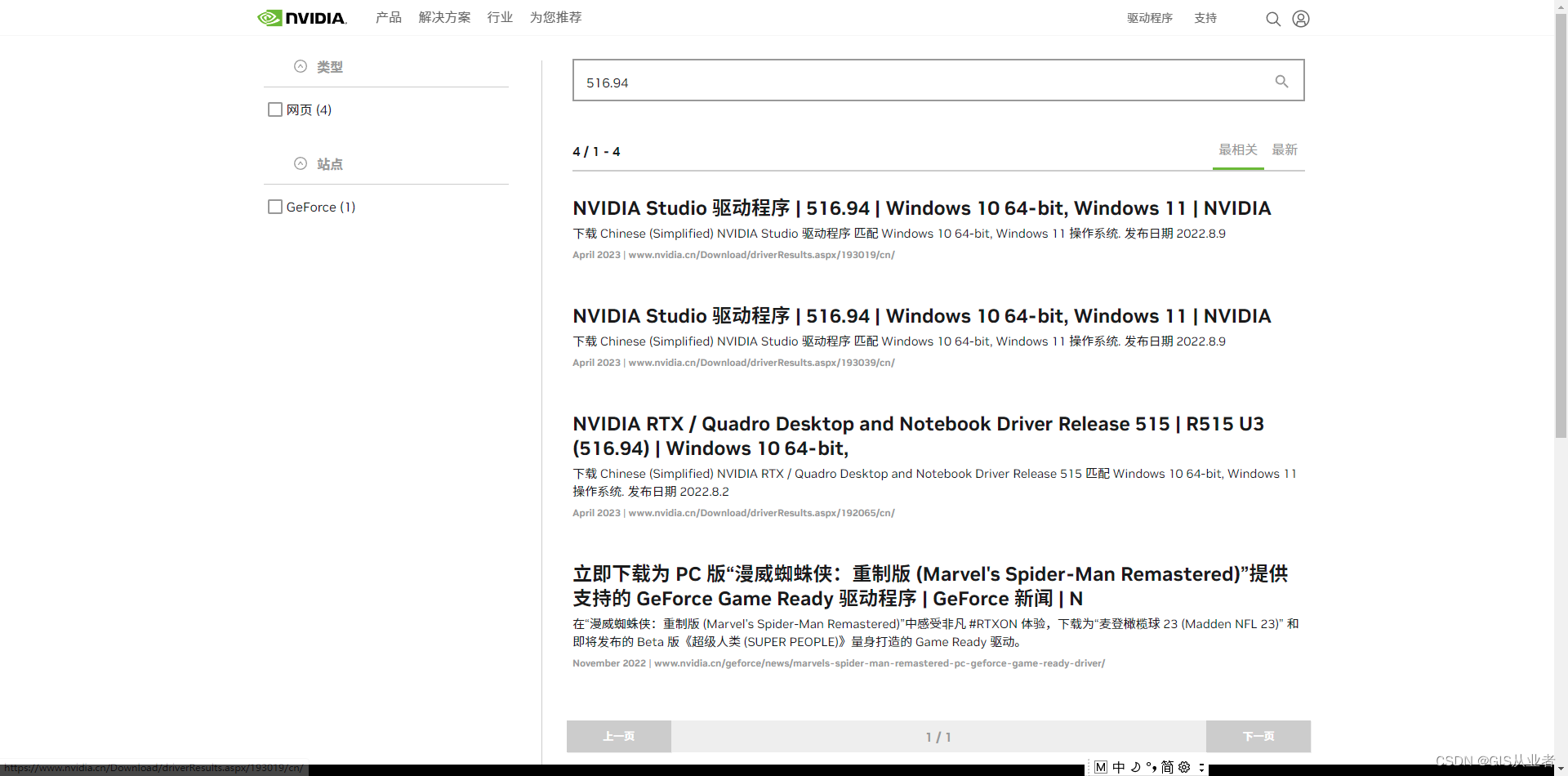Open first NVIDIA Studio 516.94 result title

(x=922, y=208)
